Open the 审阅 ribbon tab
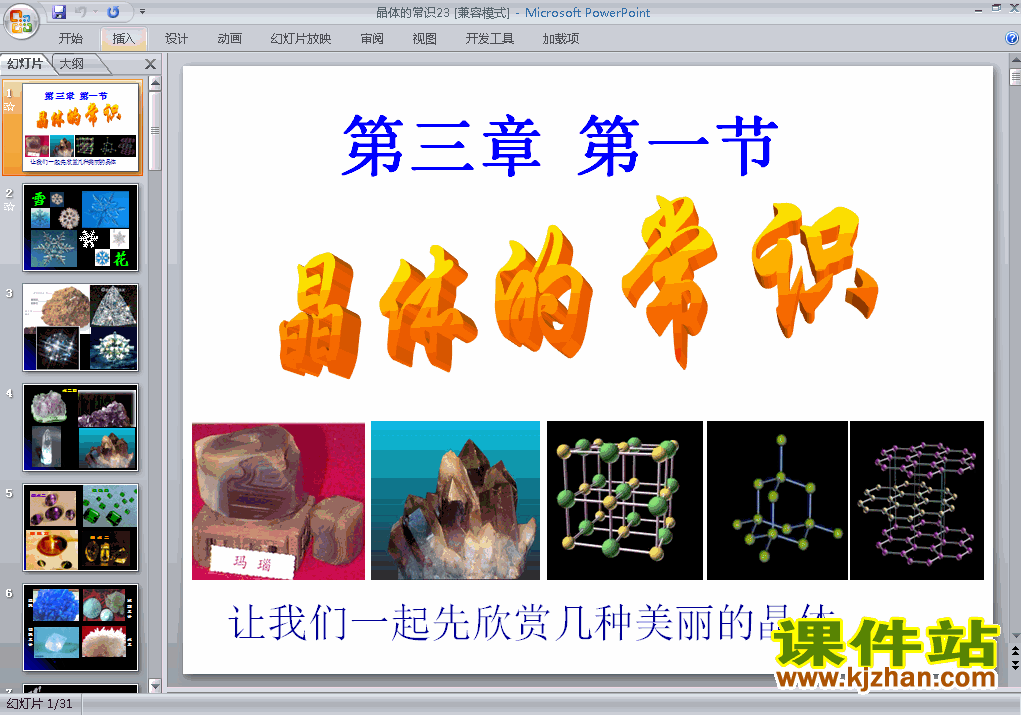Image resolution: width=1021 pixels, height=715 pixels. pos(372,38)
